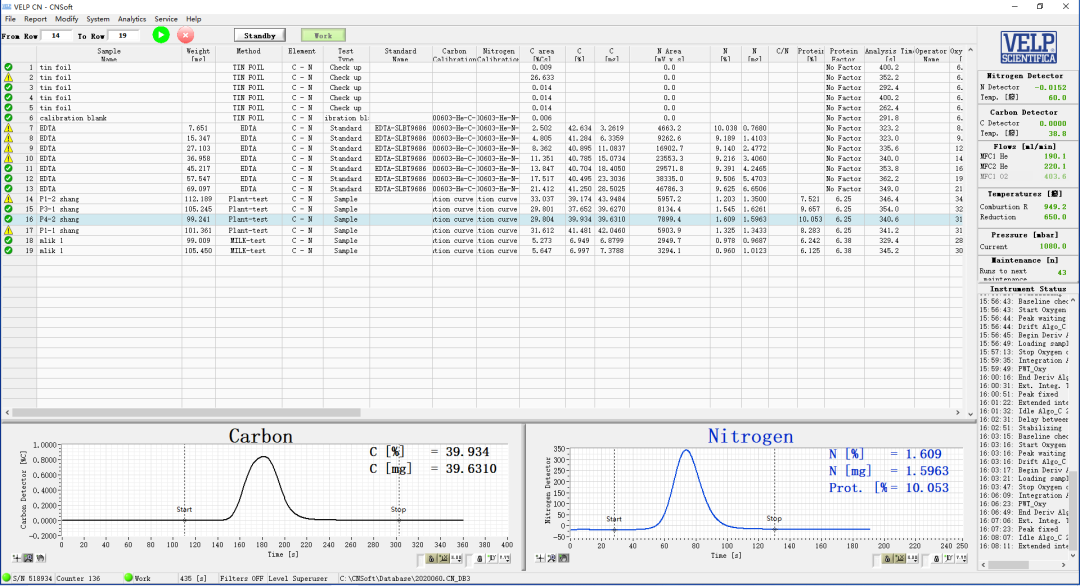The height and width of the screenshot is (586, 1080).
Task: Toggle the X-axis scale lock on Carbon graph
Action: coord(431,559)
